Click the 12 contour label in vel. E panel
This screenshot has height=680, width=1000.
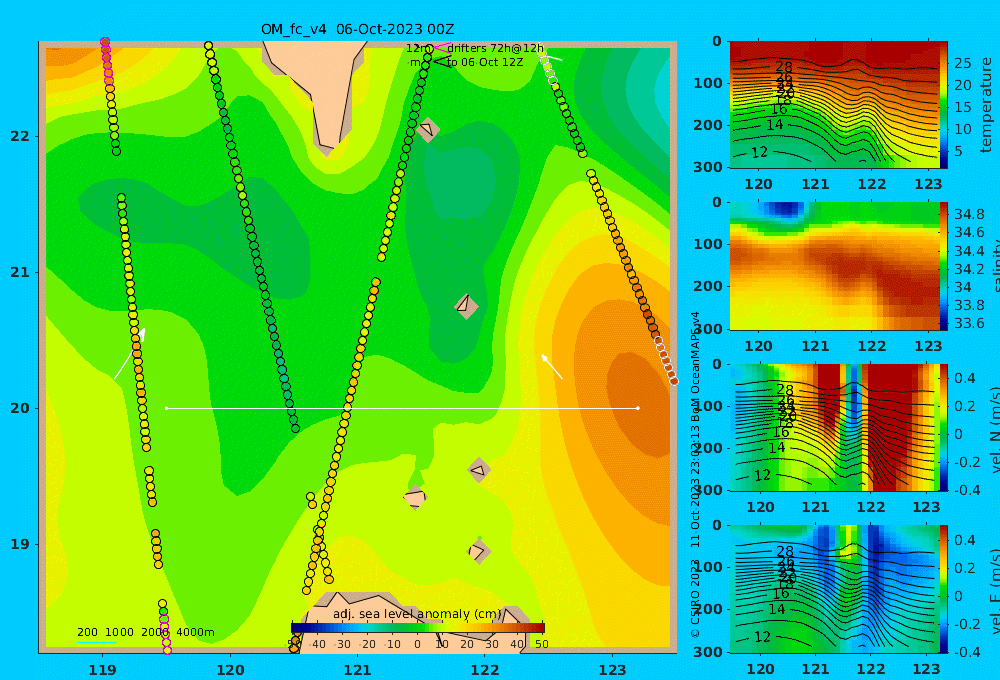[x=762, y=637]
